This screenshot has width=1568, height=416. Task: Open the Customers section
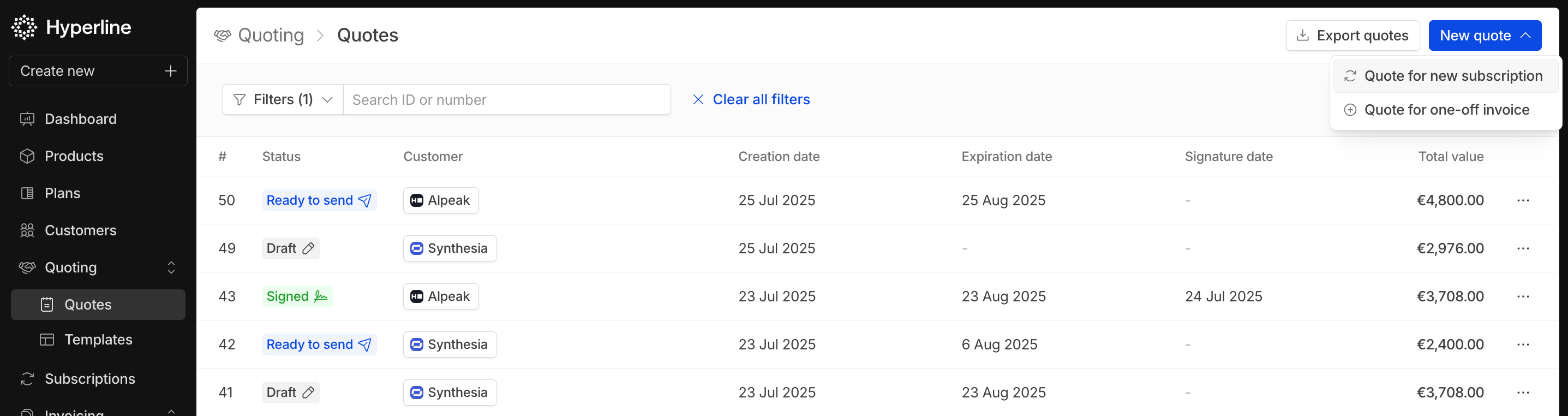click(98, 230)
